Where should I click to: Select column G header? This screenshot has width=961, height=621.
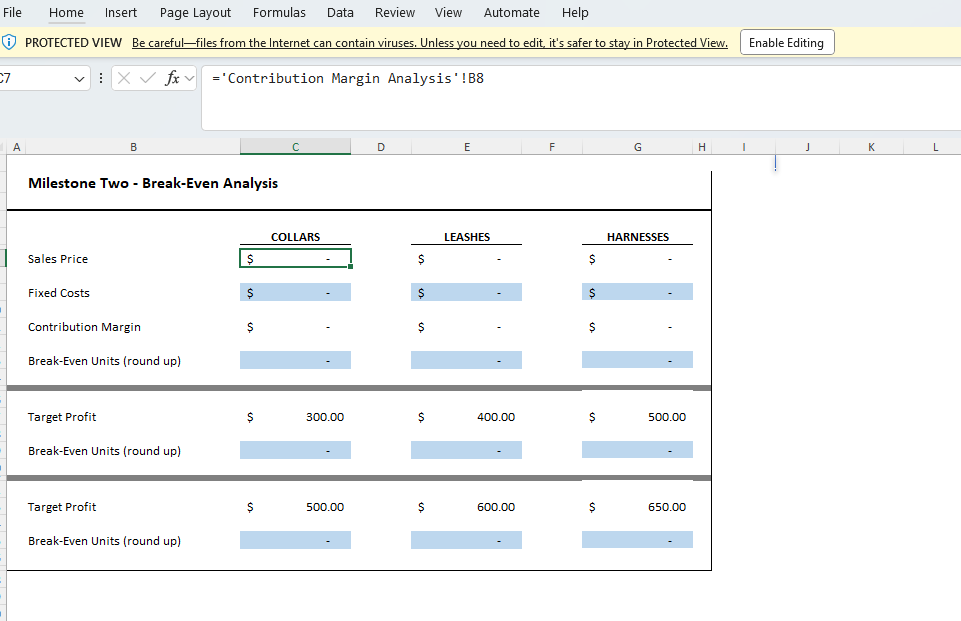(637, 147)
